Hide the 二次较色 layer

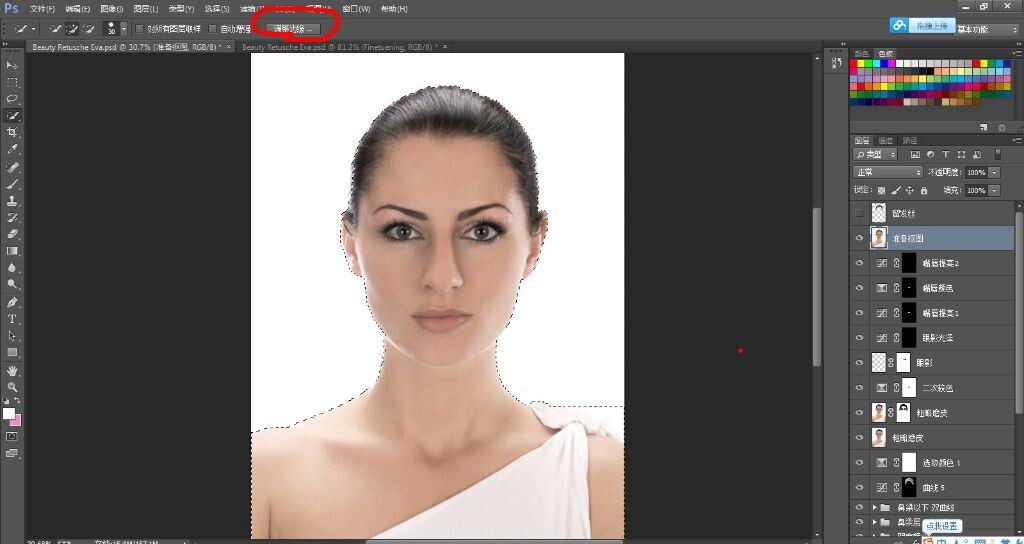click(x=859, y=388)
